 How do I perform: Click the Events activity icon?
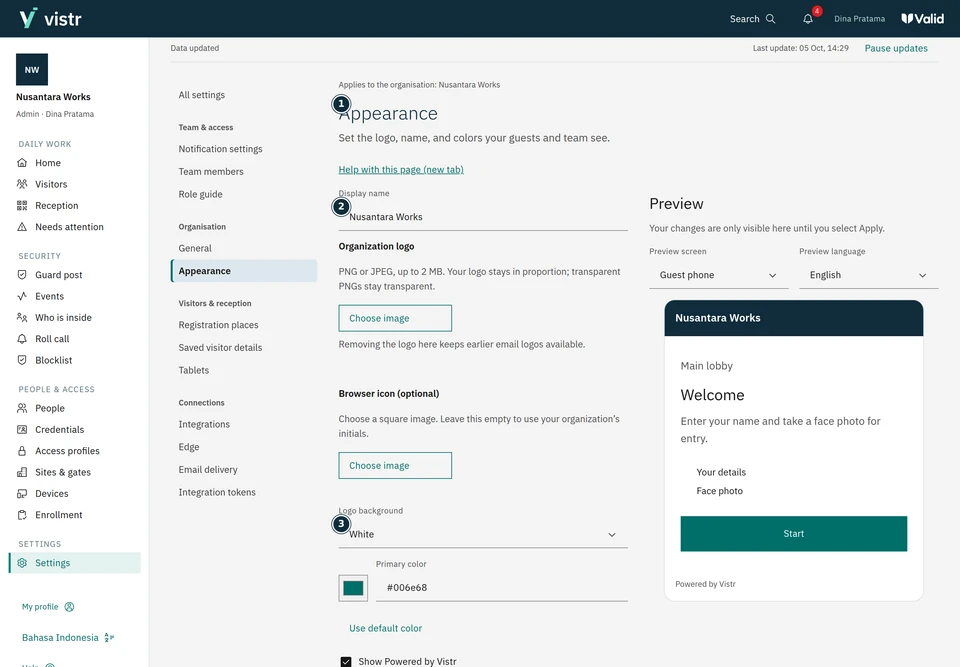[x=22, y=296]
